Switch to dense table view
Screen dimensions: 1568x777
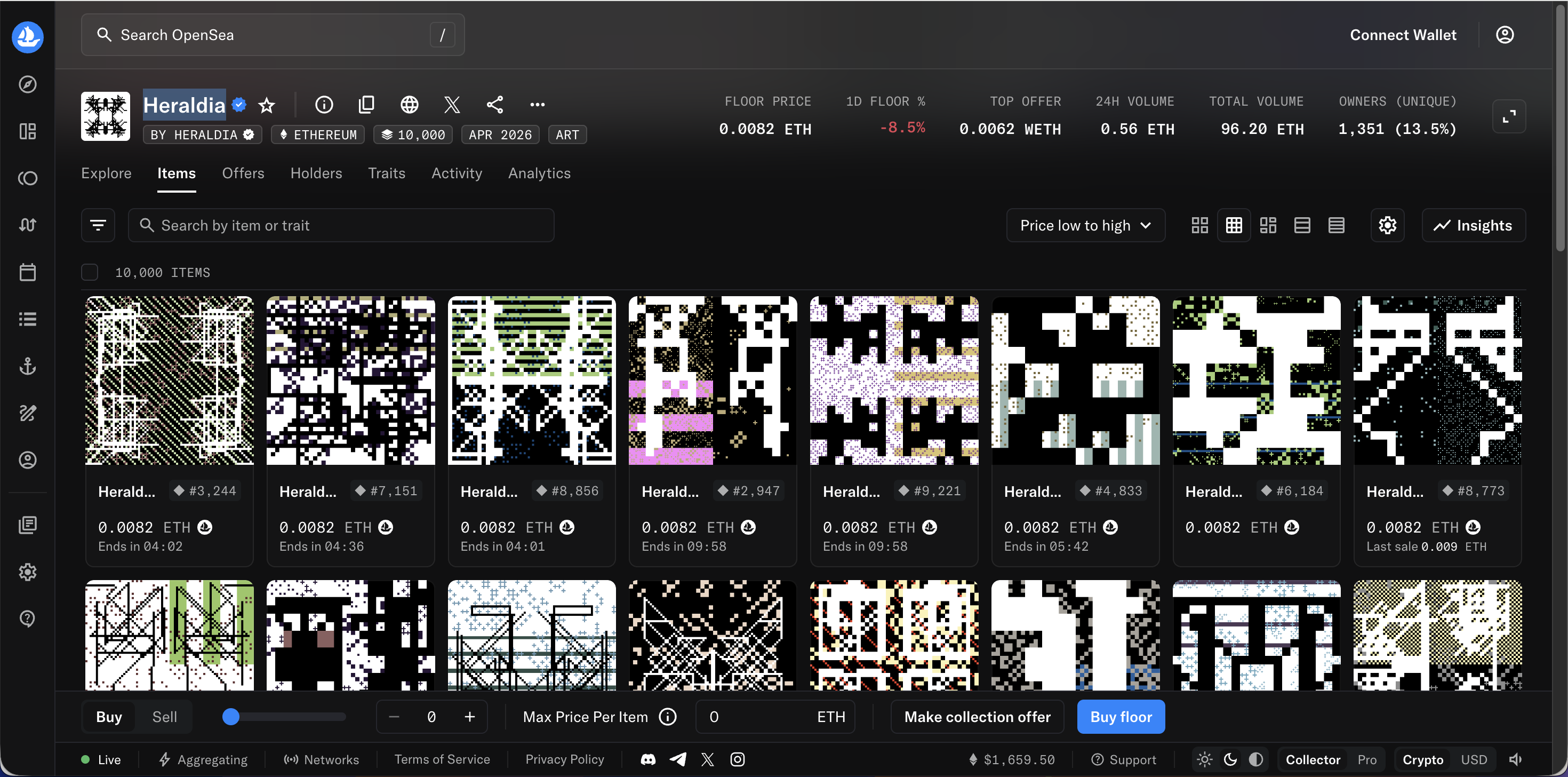[x=1336, y=225]
